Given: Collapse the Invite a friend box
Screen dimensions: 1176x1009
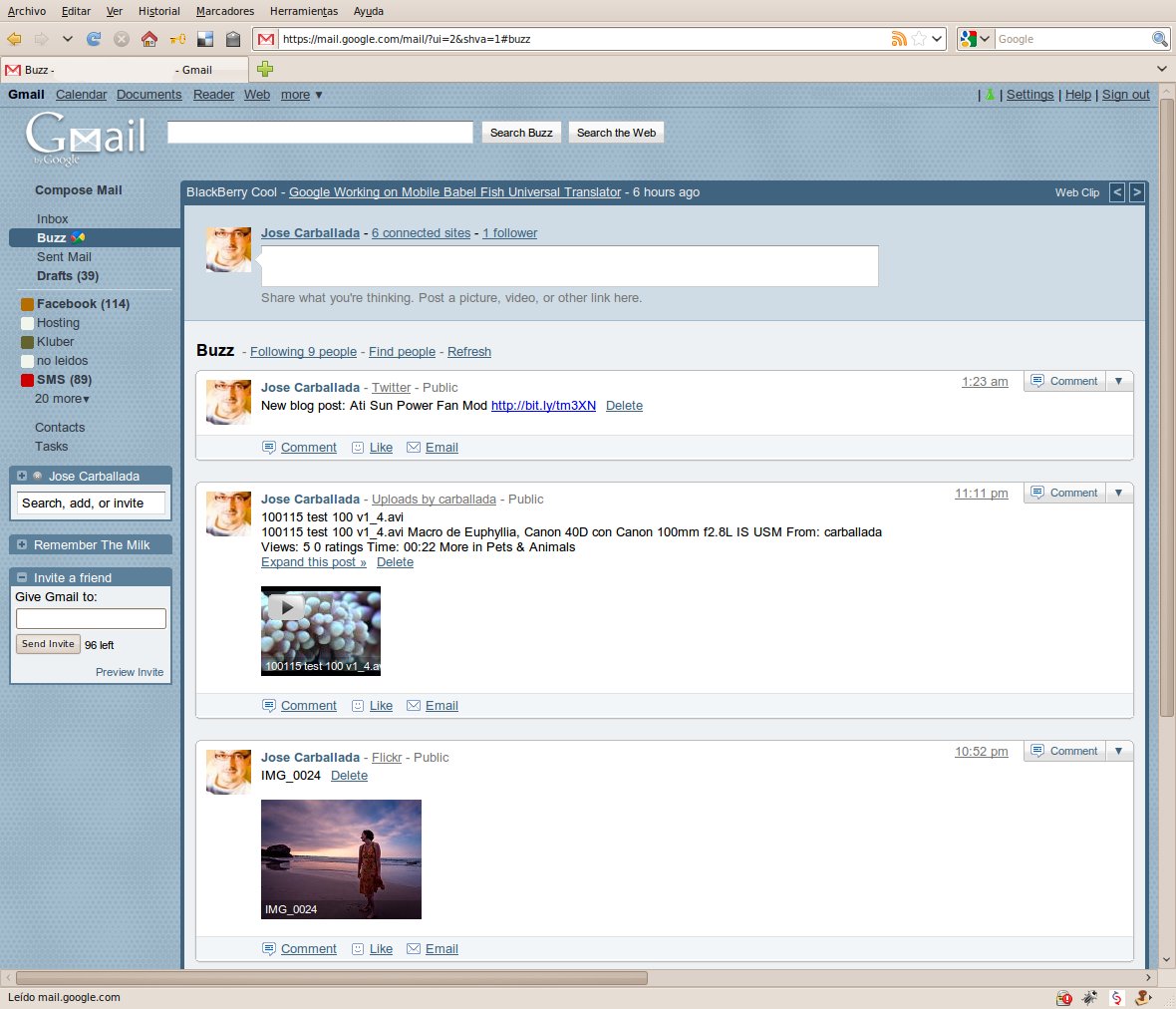Looking at the screenshot, I should click(x=22, y=577).
